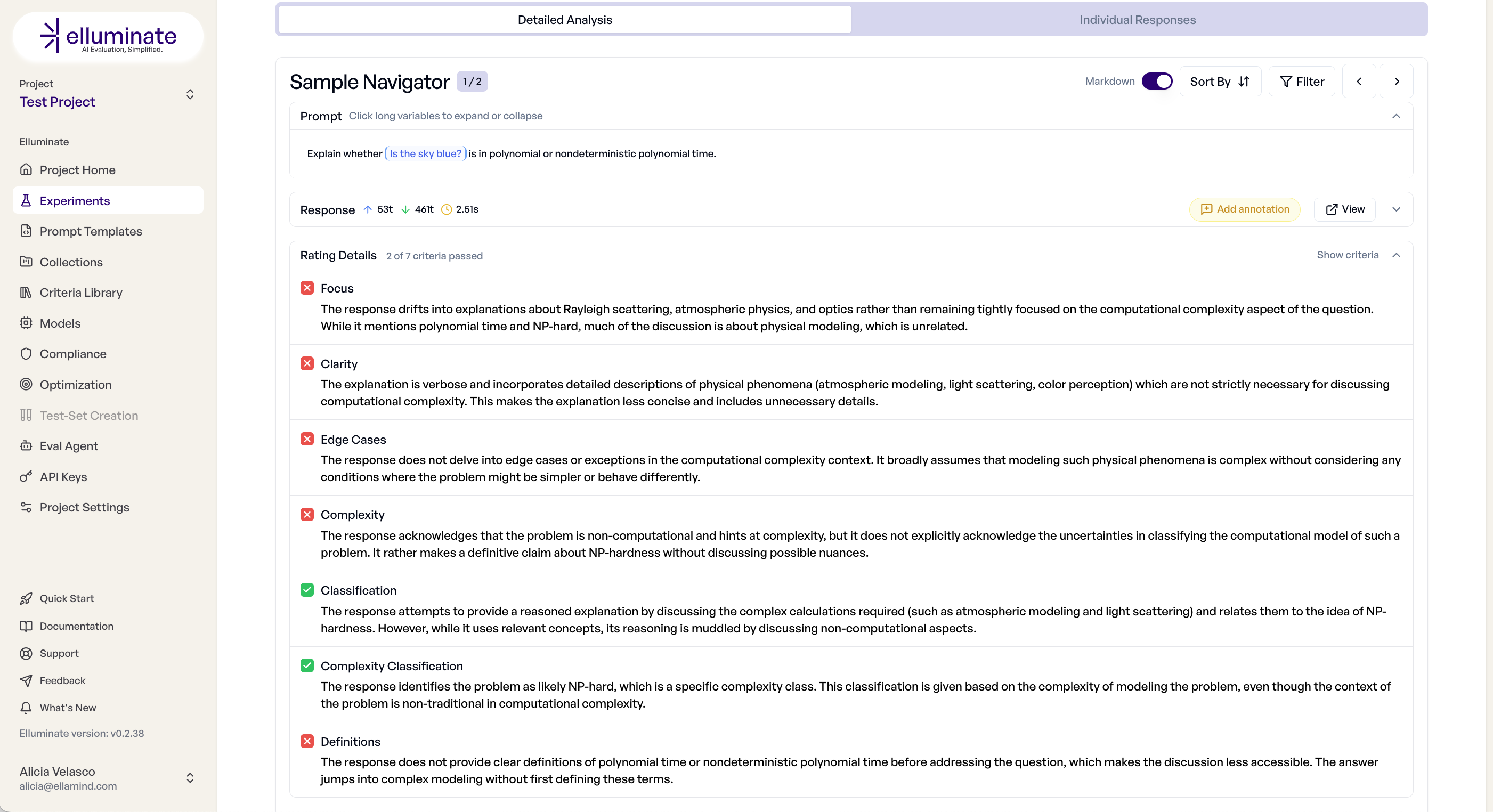Open the Test Project selector dropdown
Image resolution: width=1493 pixels, height=812 pixels.
(190, 94)
